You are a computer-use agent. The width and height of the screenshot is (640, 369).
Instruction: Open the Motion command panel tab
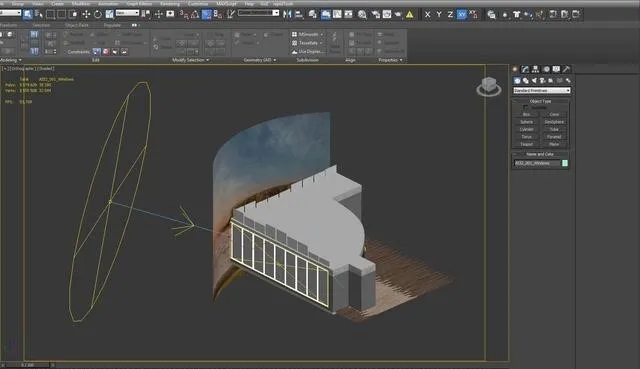[x=546, y=69]
